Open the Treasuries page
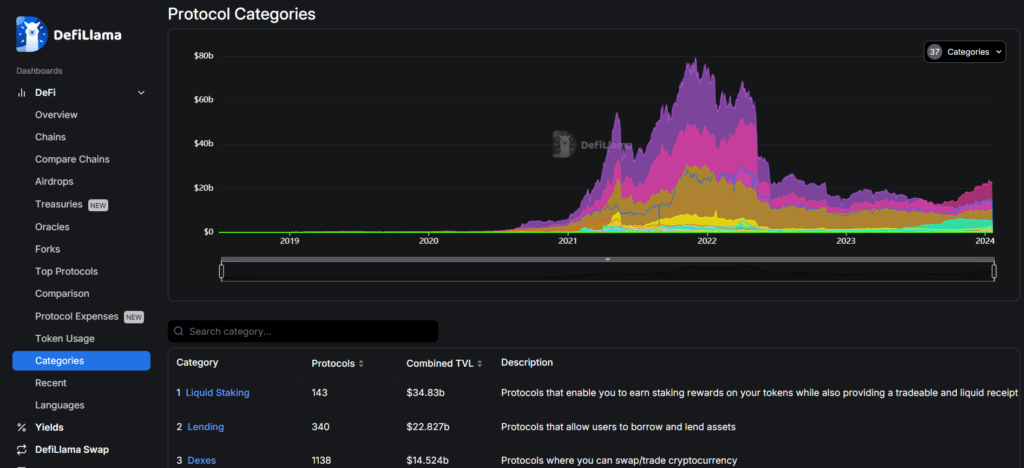This screenshot has height=468, width=1024. pyautogui.click(x=59, y=204)
